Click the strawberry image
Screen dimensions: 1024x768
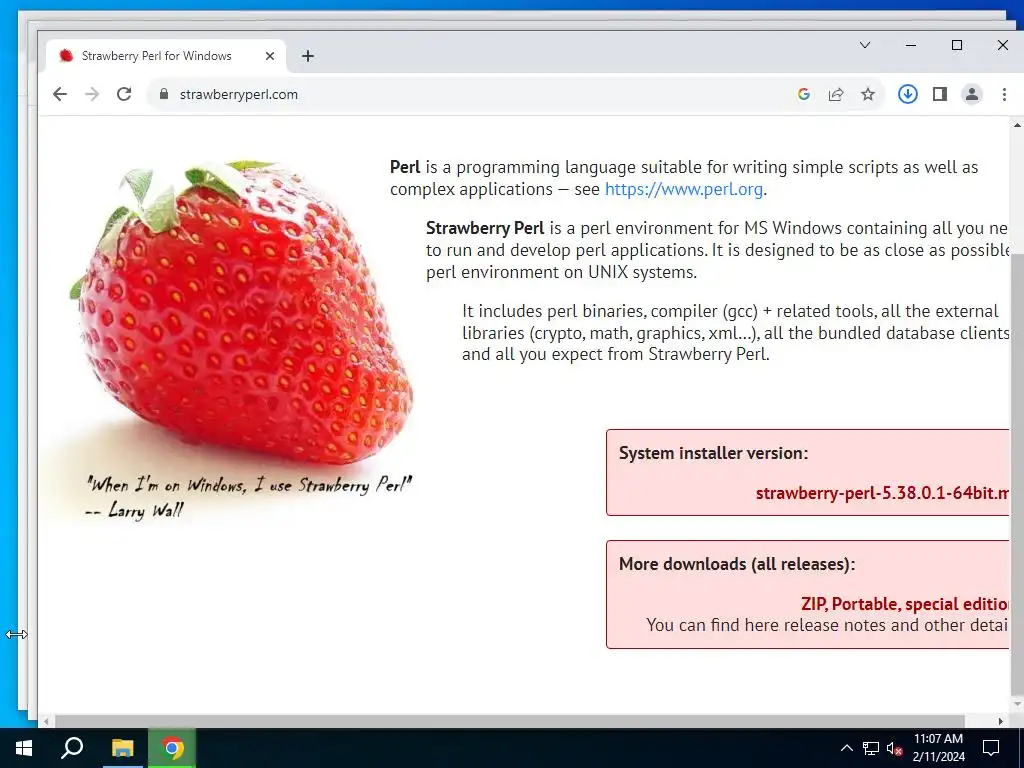pos(242,312)
